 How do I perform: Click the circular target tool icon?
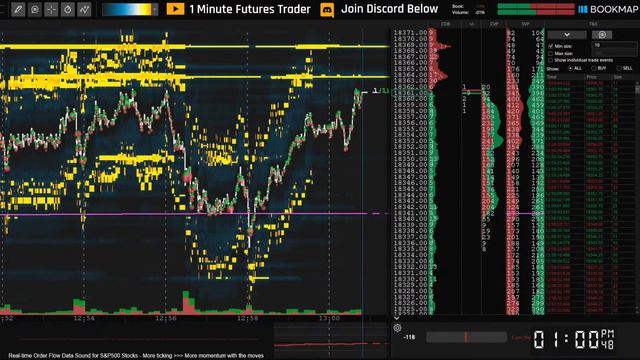pos(35,9)
